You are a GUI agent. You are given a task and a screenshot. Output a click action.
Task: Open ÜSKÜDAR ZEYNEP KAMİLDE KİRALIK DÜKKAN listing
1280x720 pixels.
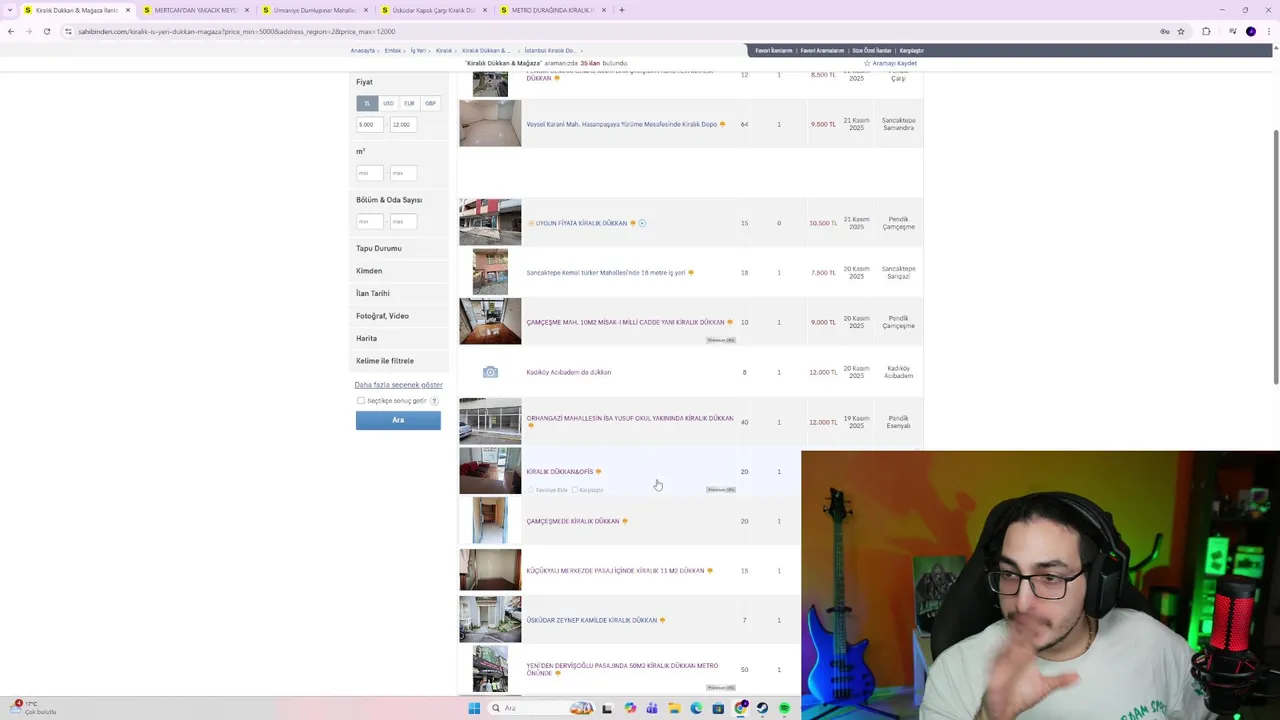(x=591, y=620)
